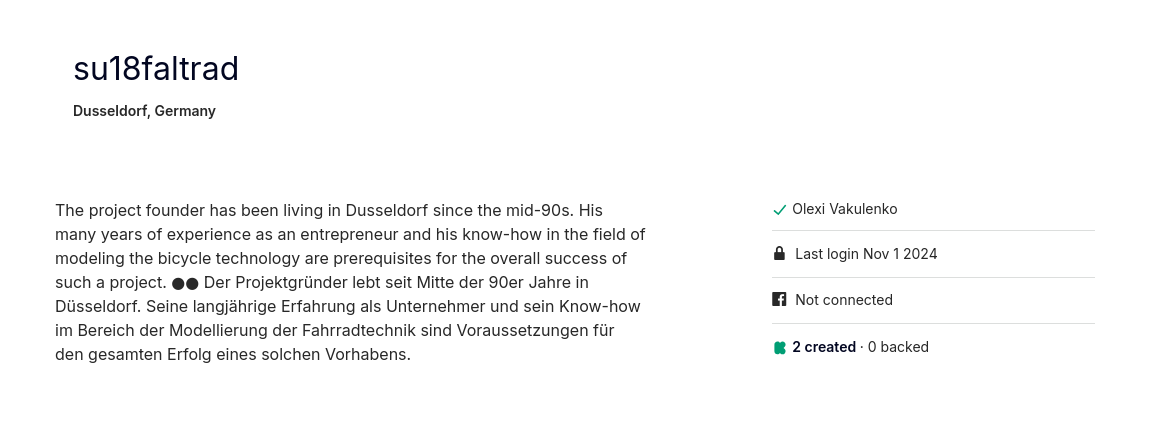Open the "2 created" projects link
This screenshot has height=423, width=1156.
[x=824, y=347]
